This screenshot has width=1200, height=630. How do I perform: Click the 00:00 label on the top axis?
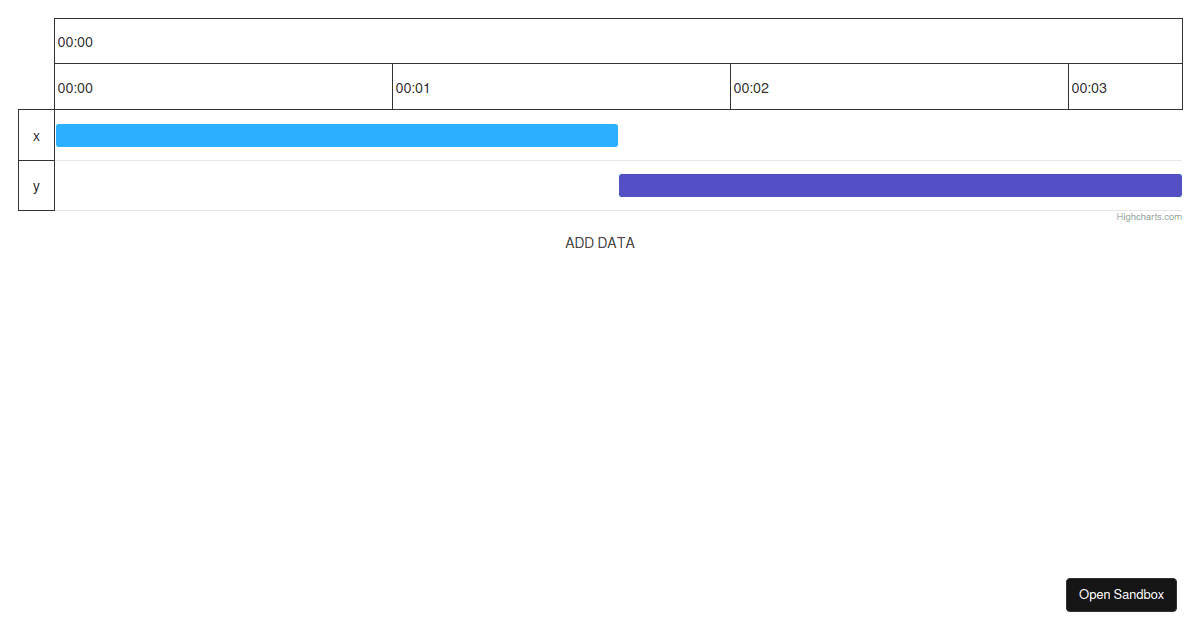click(x=76, y=43)
